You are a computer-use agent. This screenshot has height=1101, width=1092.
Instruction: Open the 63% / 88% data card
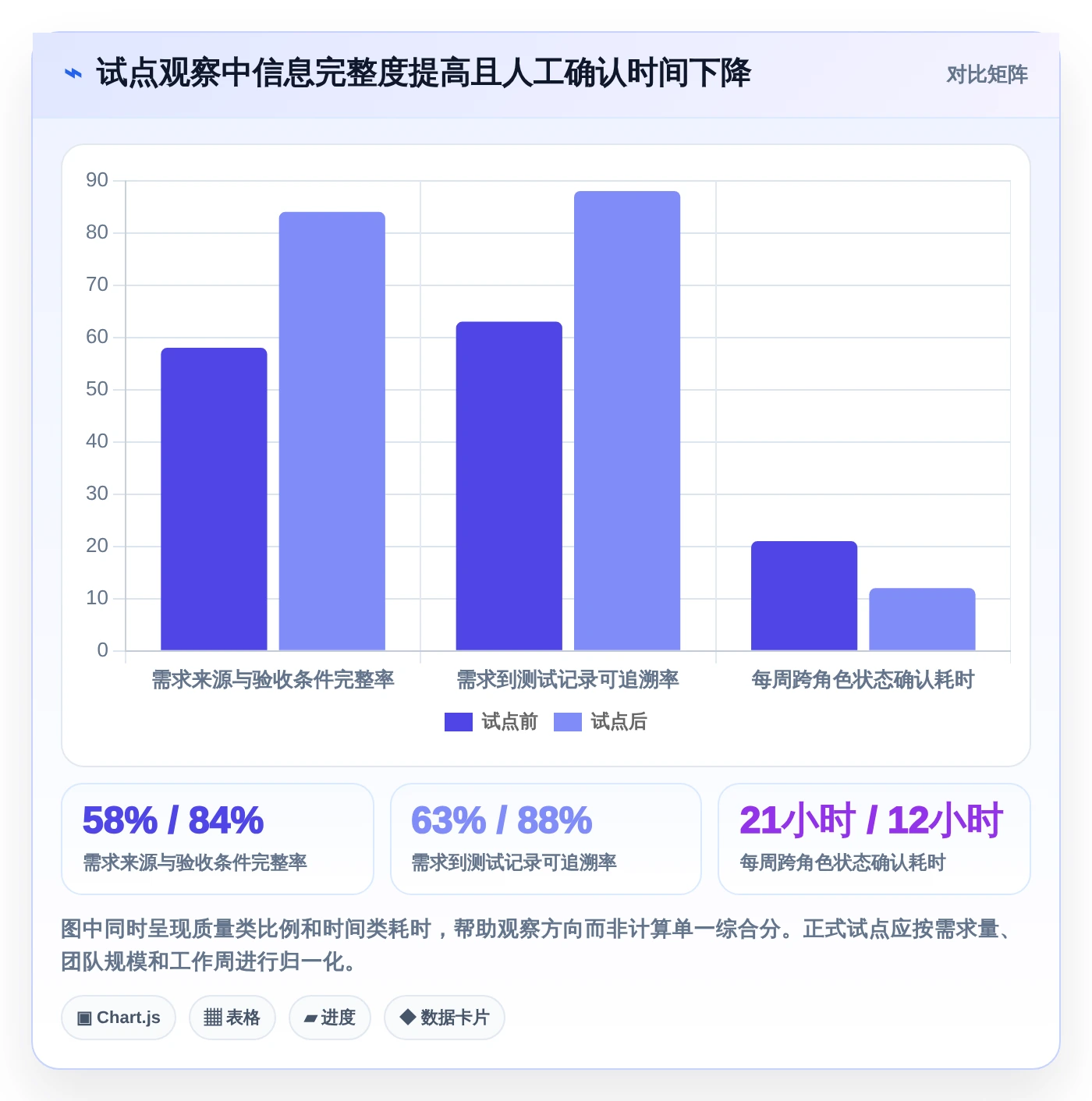point(546,839)
